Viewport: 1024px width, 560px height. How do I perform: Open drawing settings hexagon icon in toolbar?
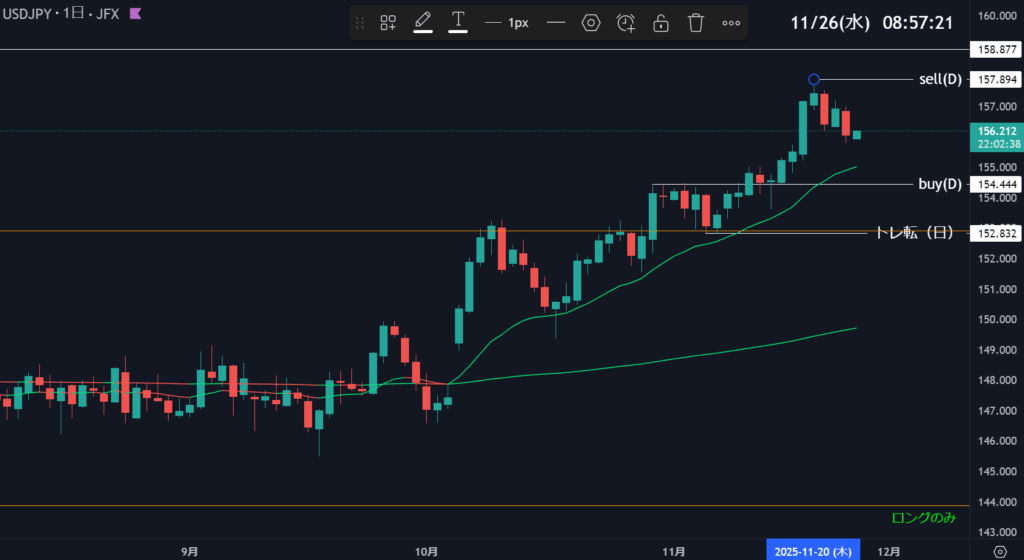(591, 23)
